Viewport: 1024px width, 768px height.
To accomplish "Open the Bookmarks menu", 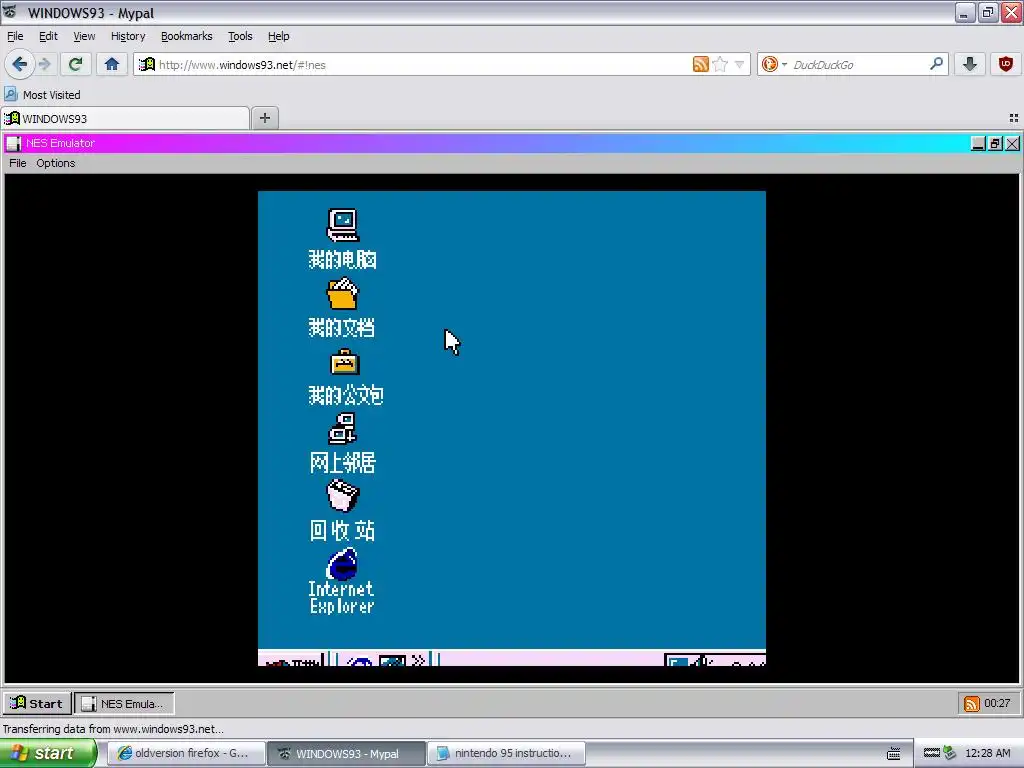I will point(187,36).
